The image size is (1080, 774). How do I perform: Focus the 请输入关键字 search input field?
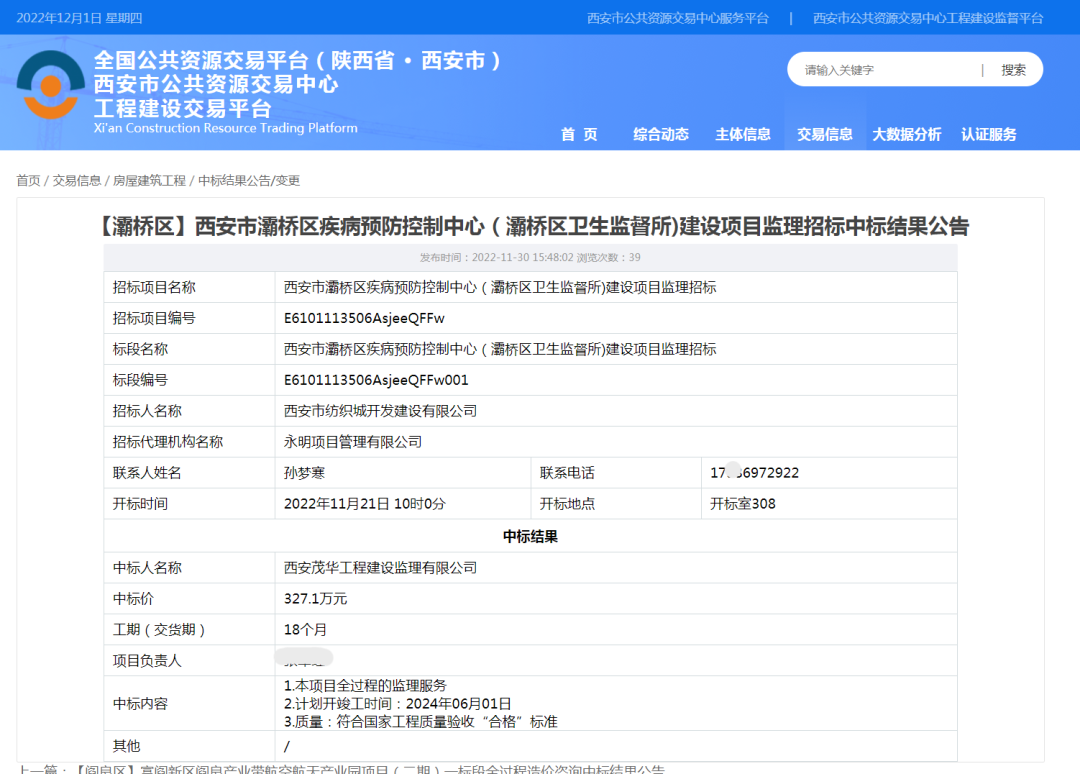pos(889,70)
